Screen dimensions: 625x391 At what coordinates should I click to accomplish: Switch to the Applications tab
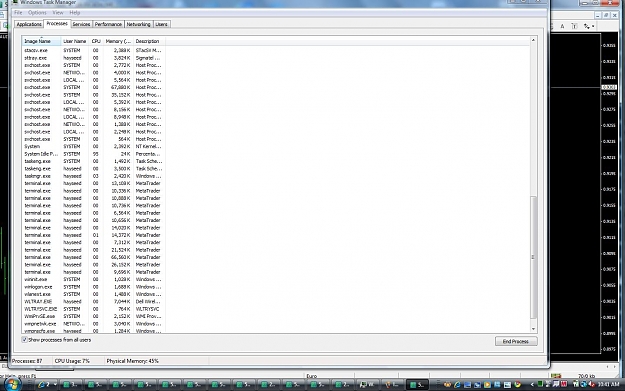tap(29, 24)
